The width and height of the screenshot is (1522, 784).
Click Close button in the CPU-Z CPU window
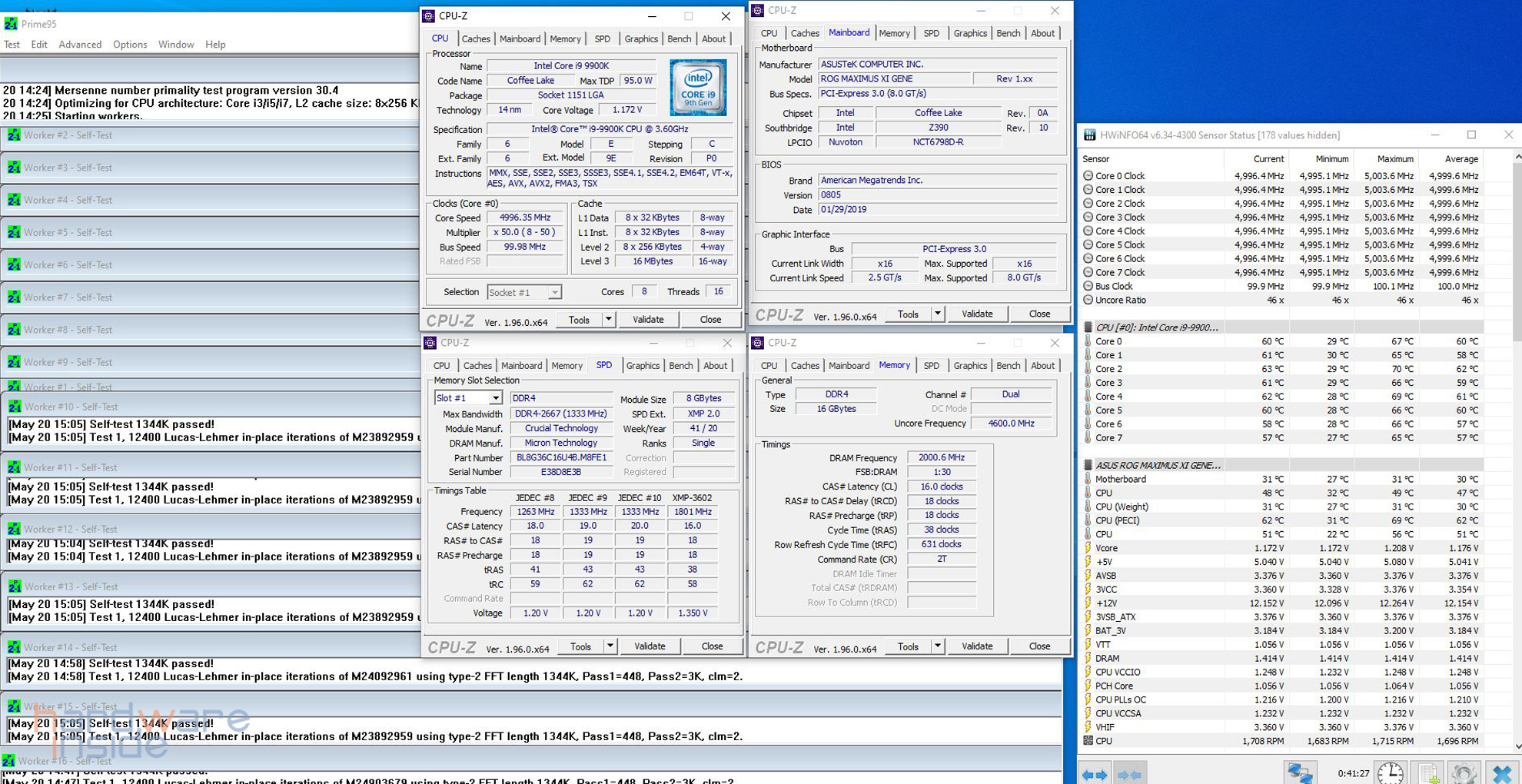tap(710, 319)
